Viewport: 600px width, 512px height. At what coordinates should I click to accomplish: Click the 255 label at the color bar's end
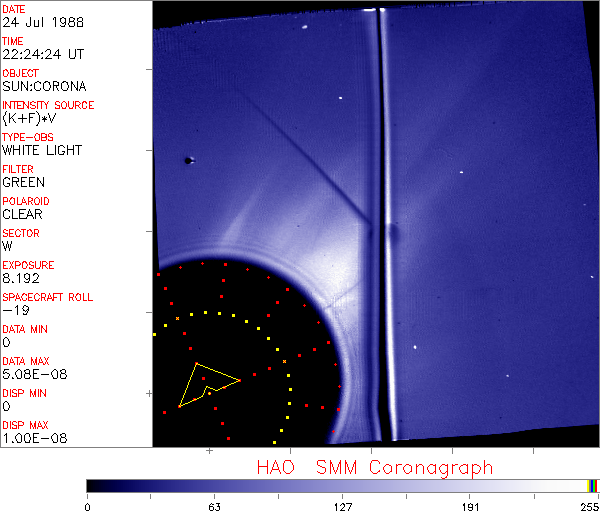point(588,505)
